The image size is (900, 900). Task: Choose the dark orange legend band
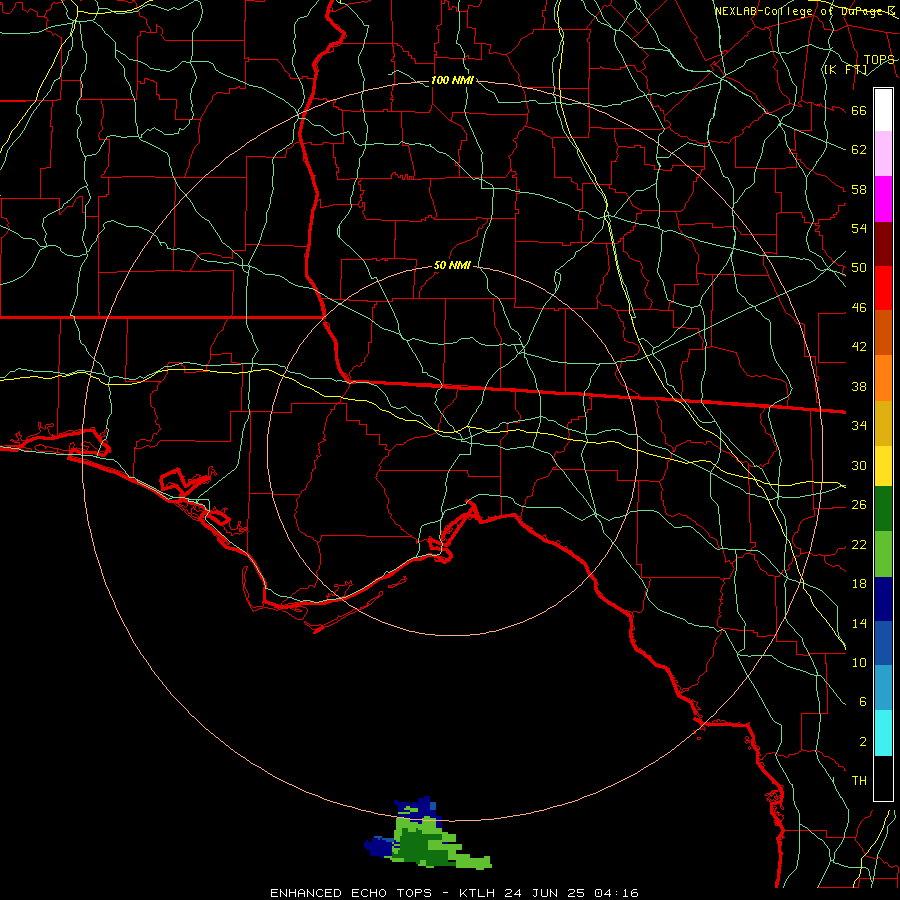(x=883, y=332)
